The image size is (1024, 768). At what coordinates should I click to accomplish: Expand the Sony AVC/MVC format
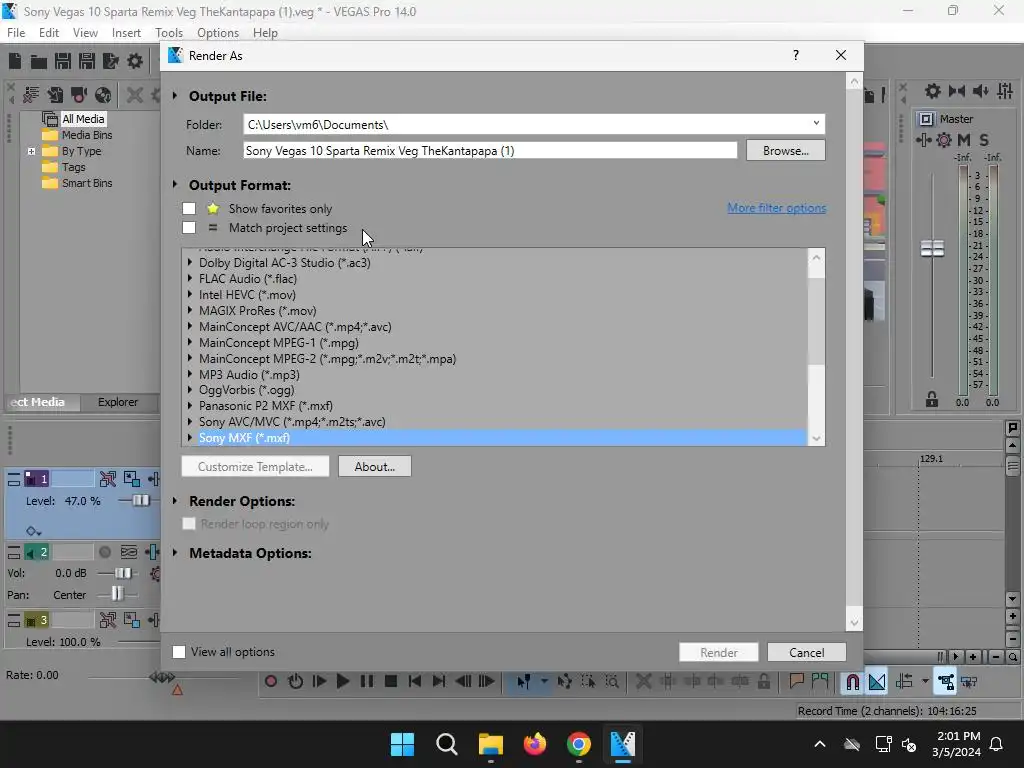coord(189,422)
